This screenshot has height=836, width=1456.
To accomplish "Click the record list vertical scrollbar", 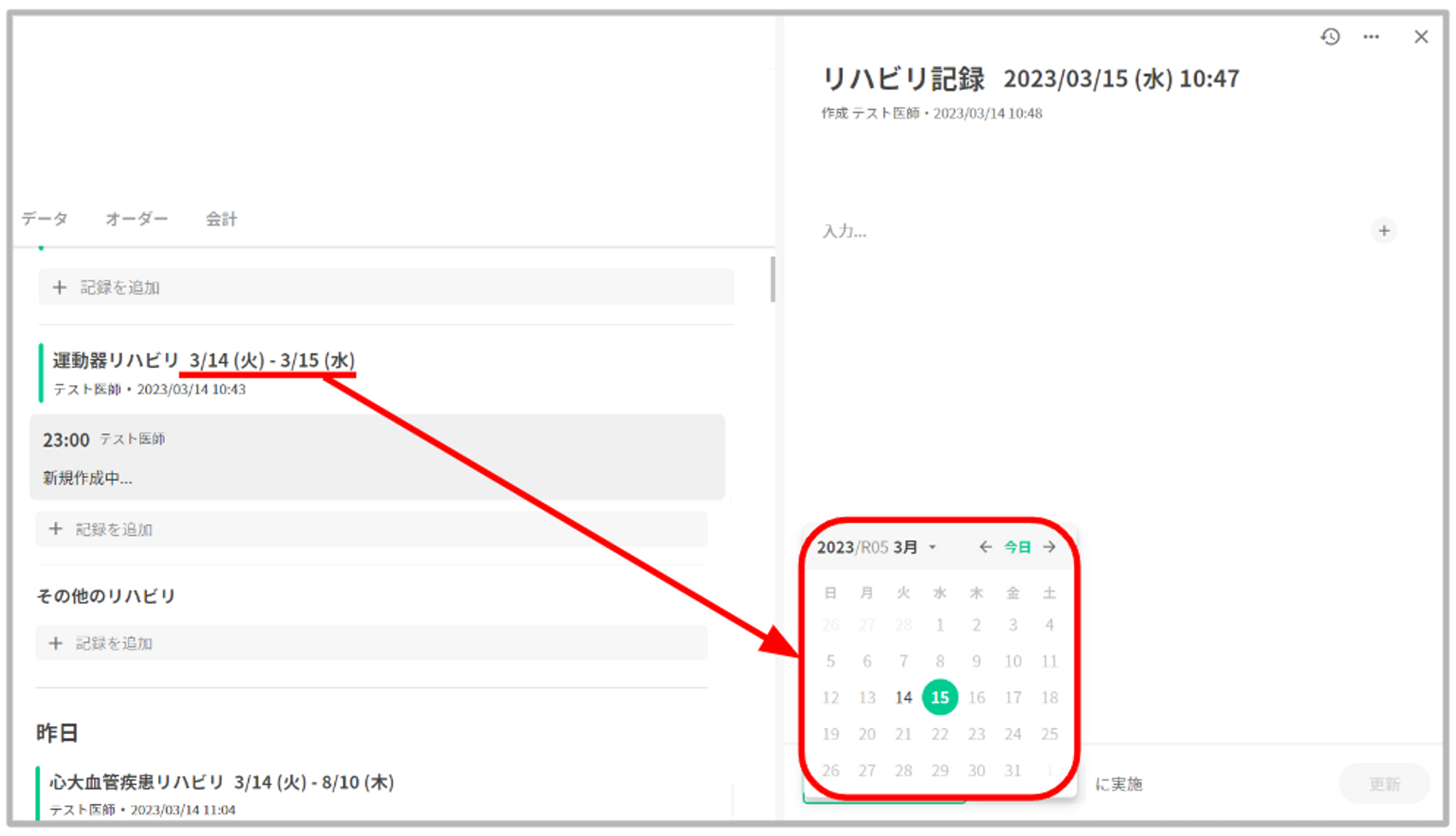I will 772,279.
